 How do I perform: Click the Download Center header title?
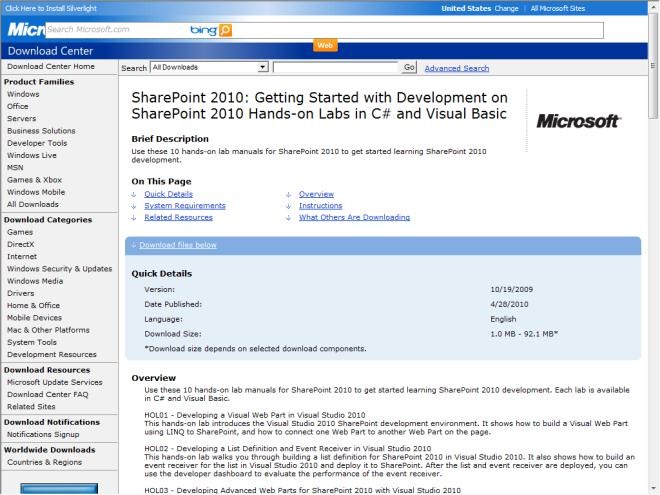point(51,51)
